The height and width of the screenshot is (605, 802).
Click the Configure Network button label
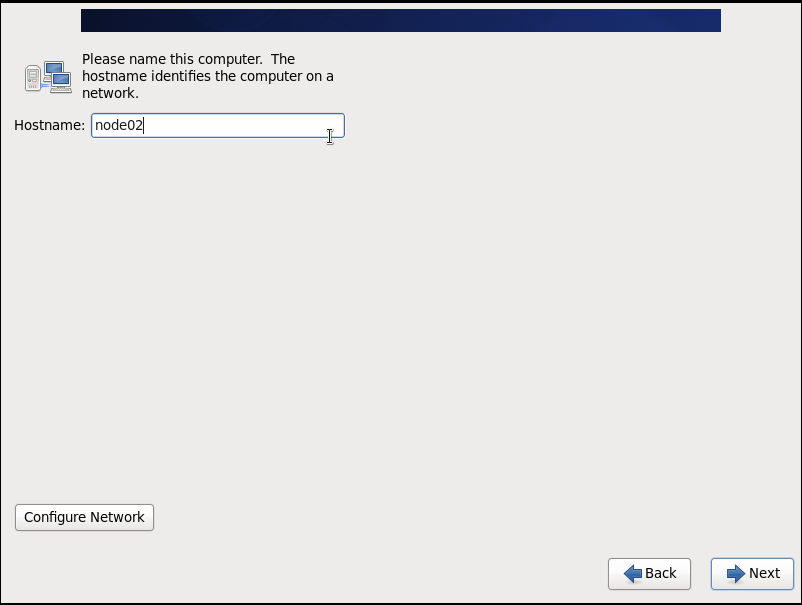click(84, 517)
